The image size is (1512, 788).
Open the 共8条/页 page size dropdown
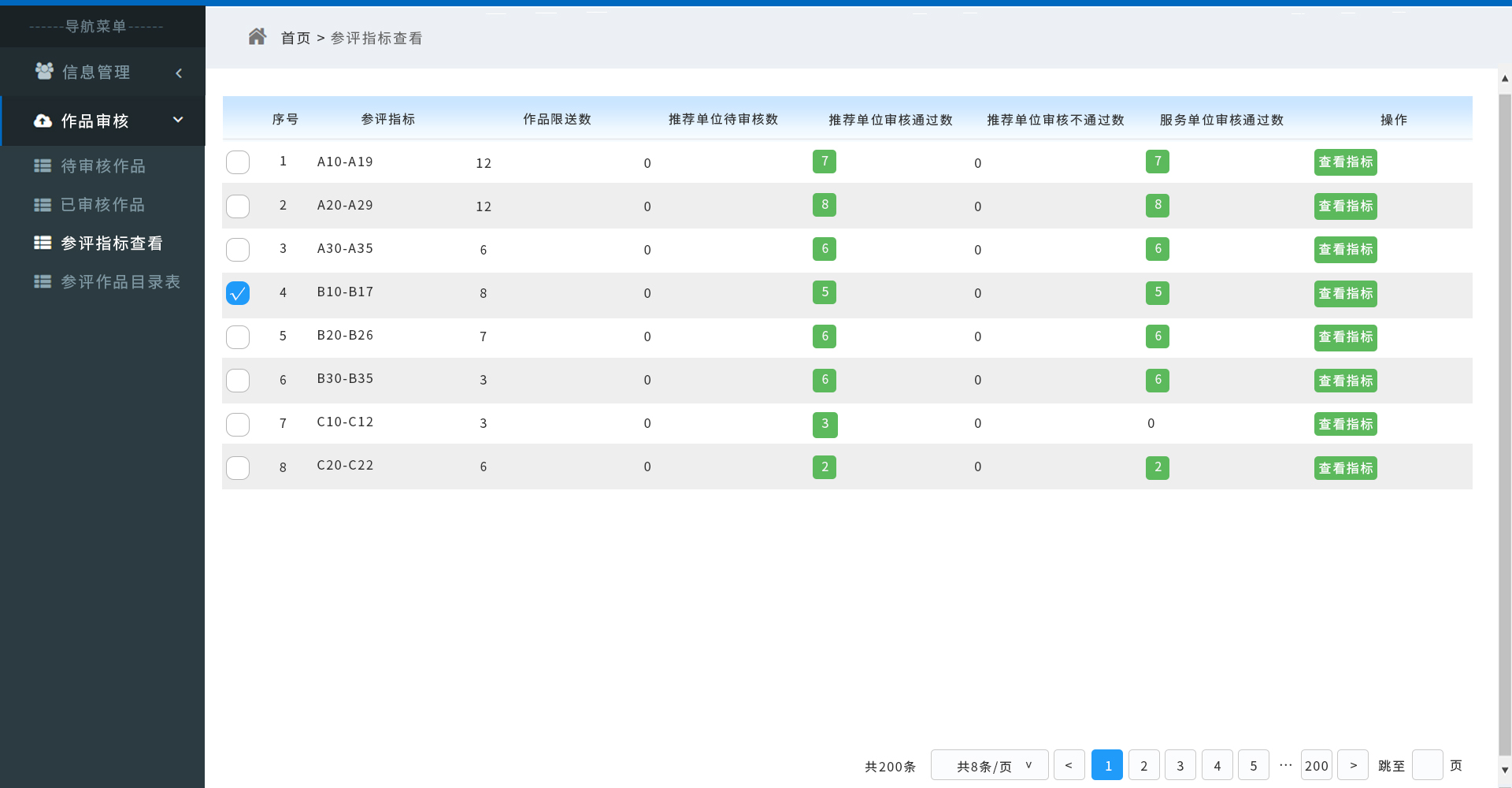click(x=989, y=765)
